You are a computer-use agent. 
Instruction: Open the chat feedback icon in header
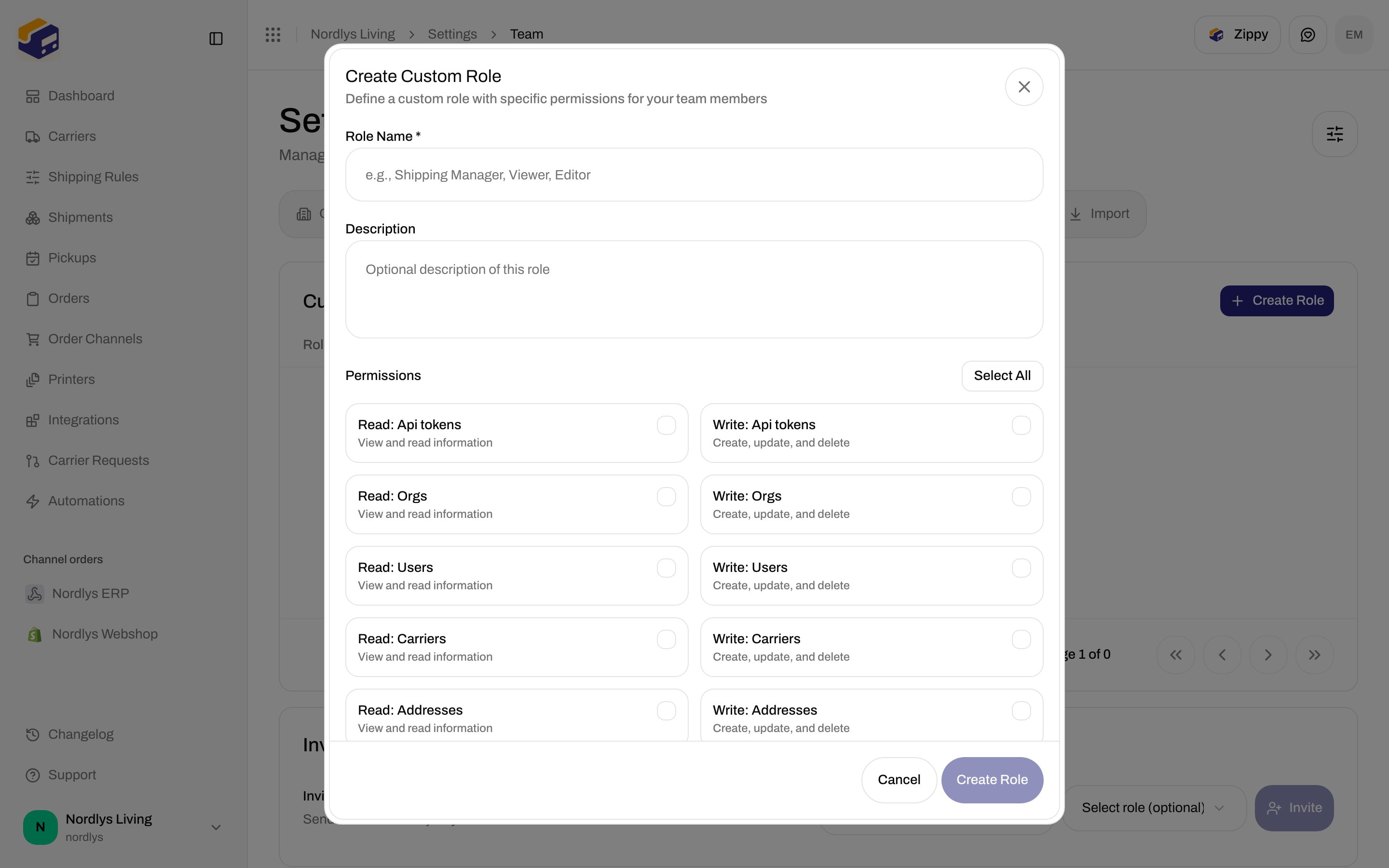pos(1307,35)
